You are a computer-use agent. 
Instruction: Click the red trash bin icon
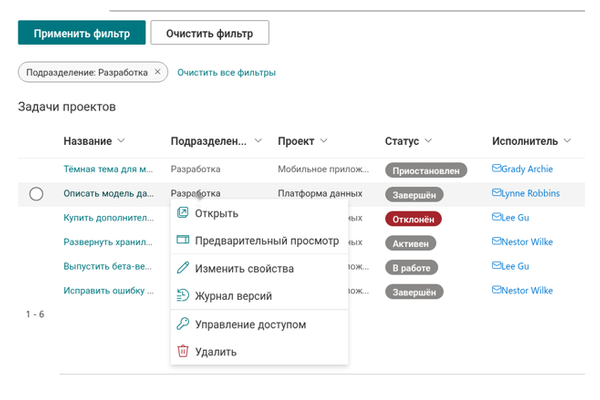click(x=183, y=351)
